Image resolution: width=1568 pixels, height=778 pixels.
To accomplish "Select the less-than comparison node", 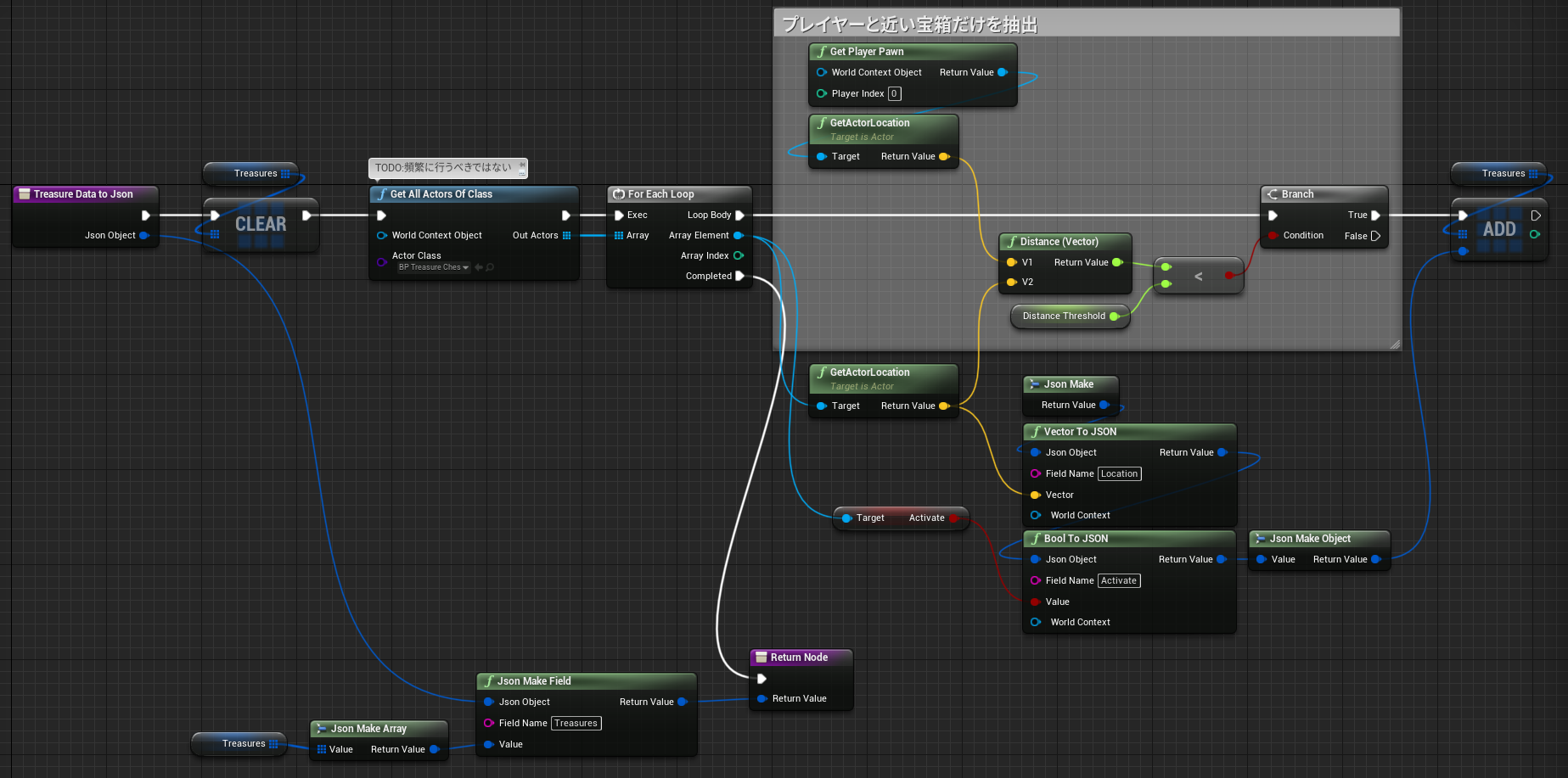I will tap(1198, 276).
